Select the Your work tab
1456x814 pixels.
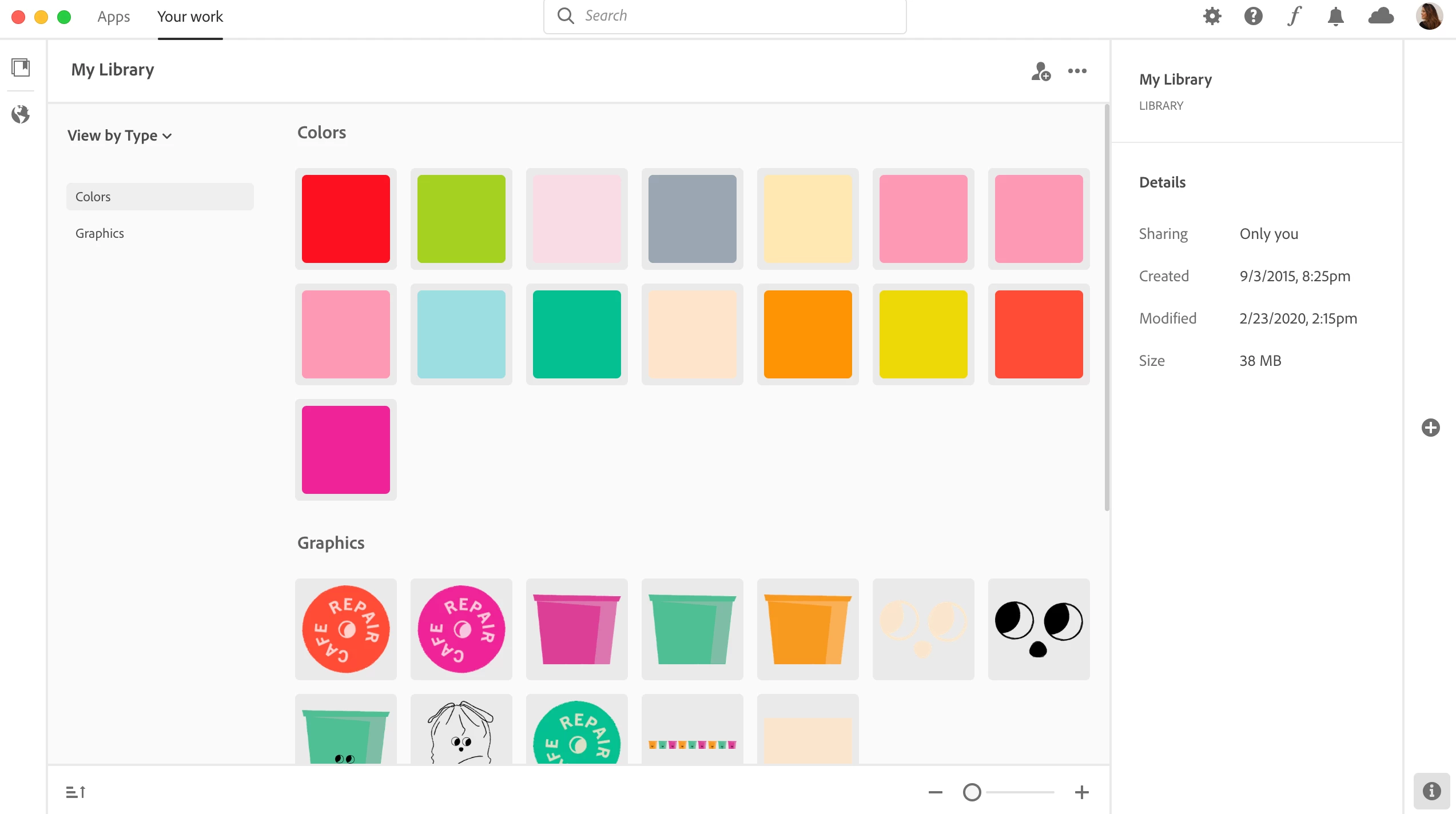(190, 17)
